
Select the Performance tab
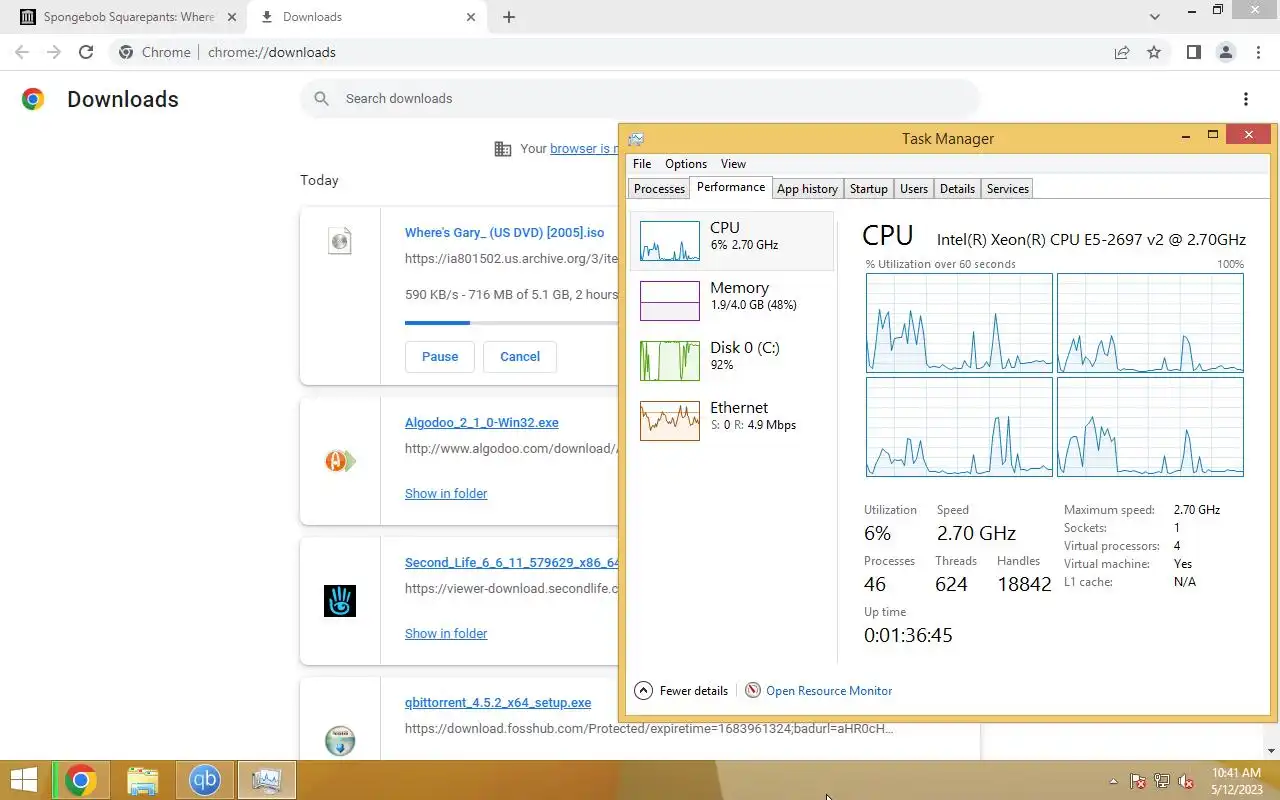click(731, 187)
